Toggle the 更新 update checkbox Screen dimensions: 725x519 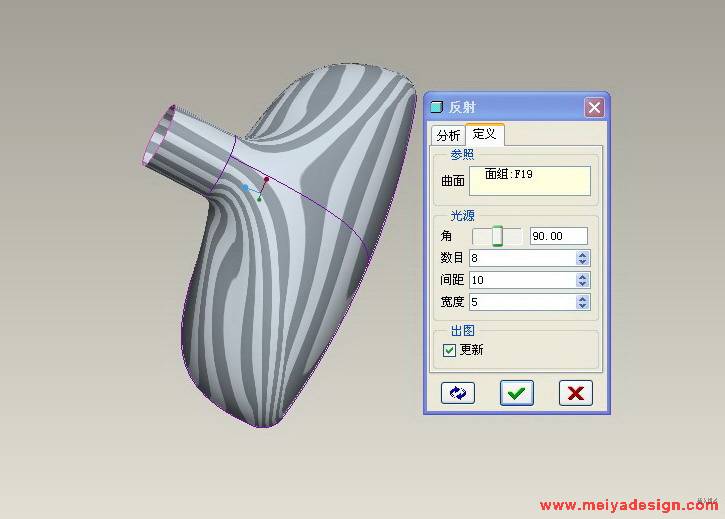(449, 350)
